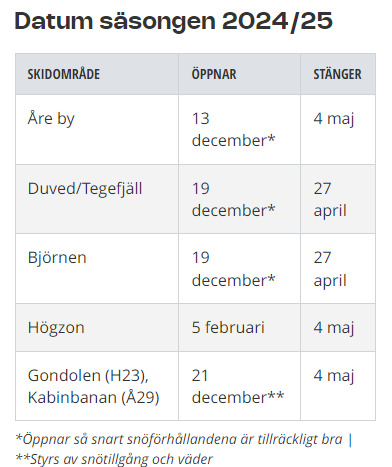Select the ÖPPNAR column header
Viewport: 392px width, 467px height.
pos(214,74)
